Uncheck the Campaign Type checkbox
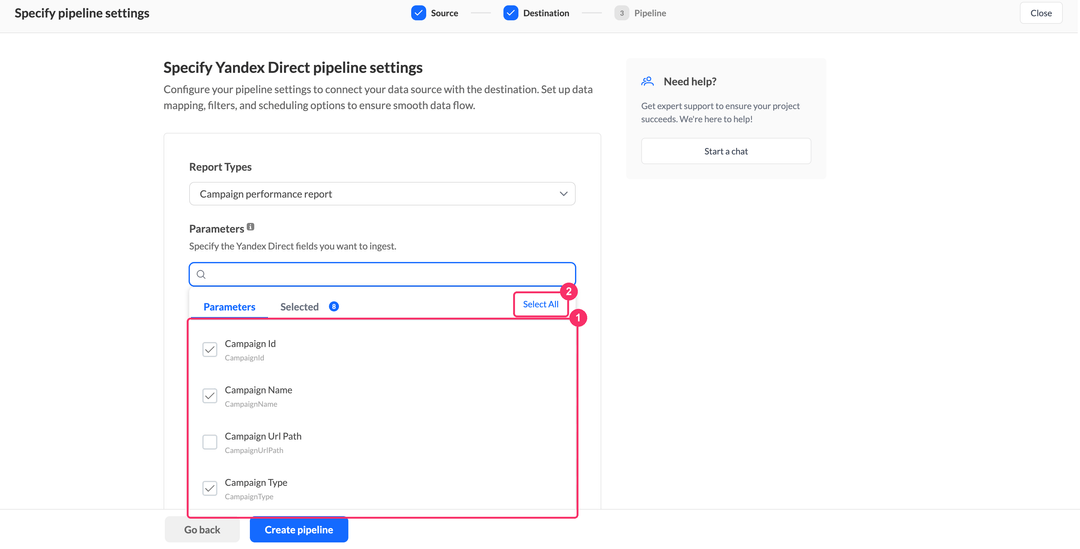The image size is (1080, 549). click(209, 488)
